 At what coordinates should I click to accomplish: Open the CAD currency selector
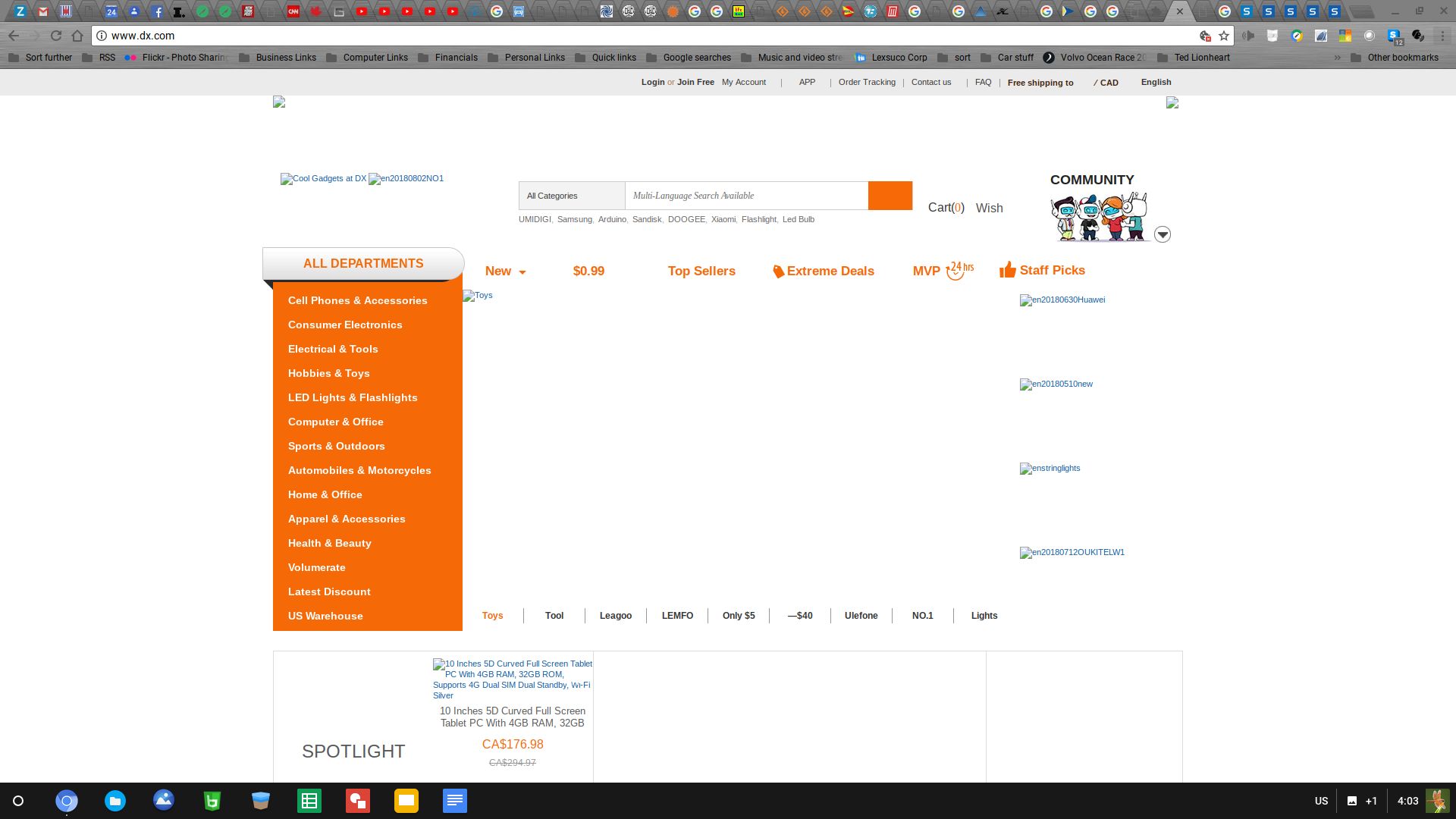coord(1106,83)
